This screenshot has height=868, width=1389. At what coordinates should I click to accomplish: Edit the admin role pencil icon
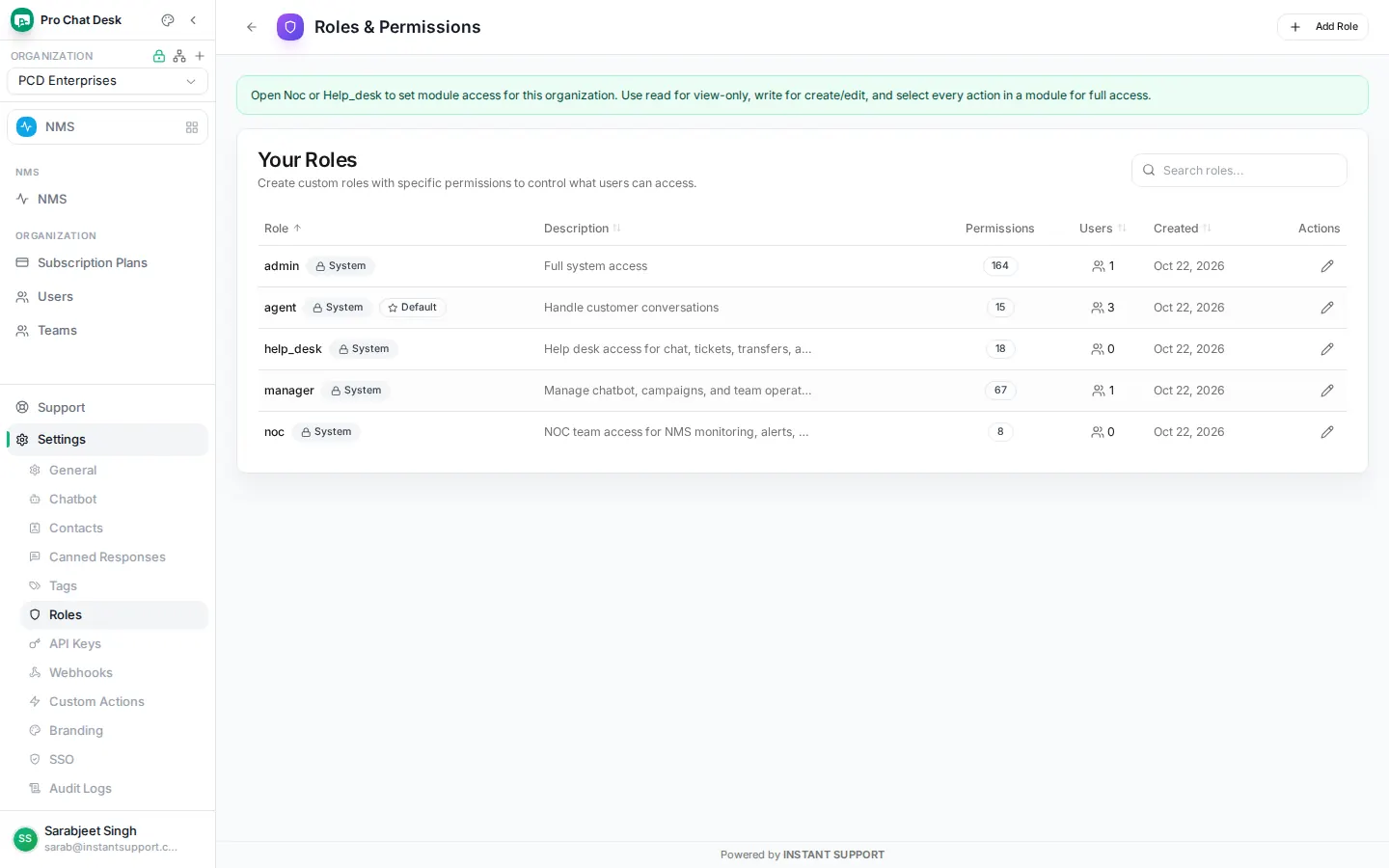1327,266
